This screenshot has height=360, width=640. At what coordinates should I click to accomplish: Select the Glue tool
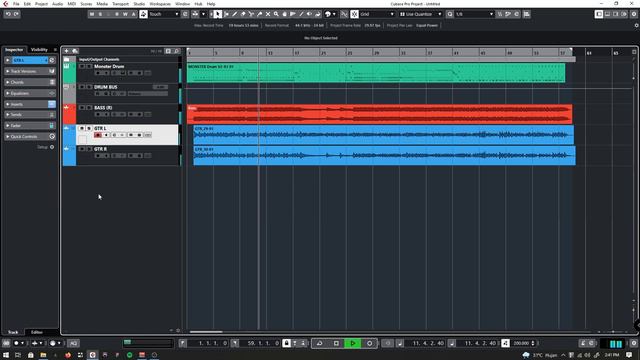260,14
